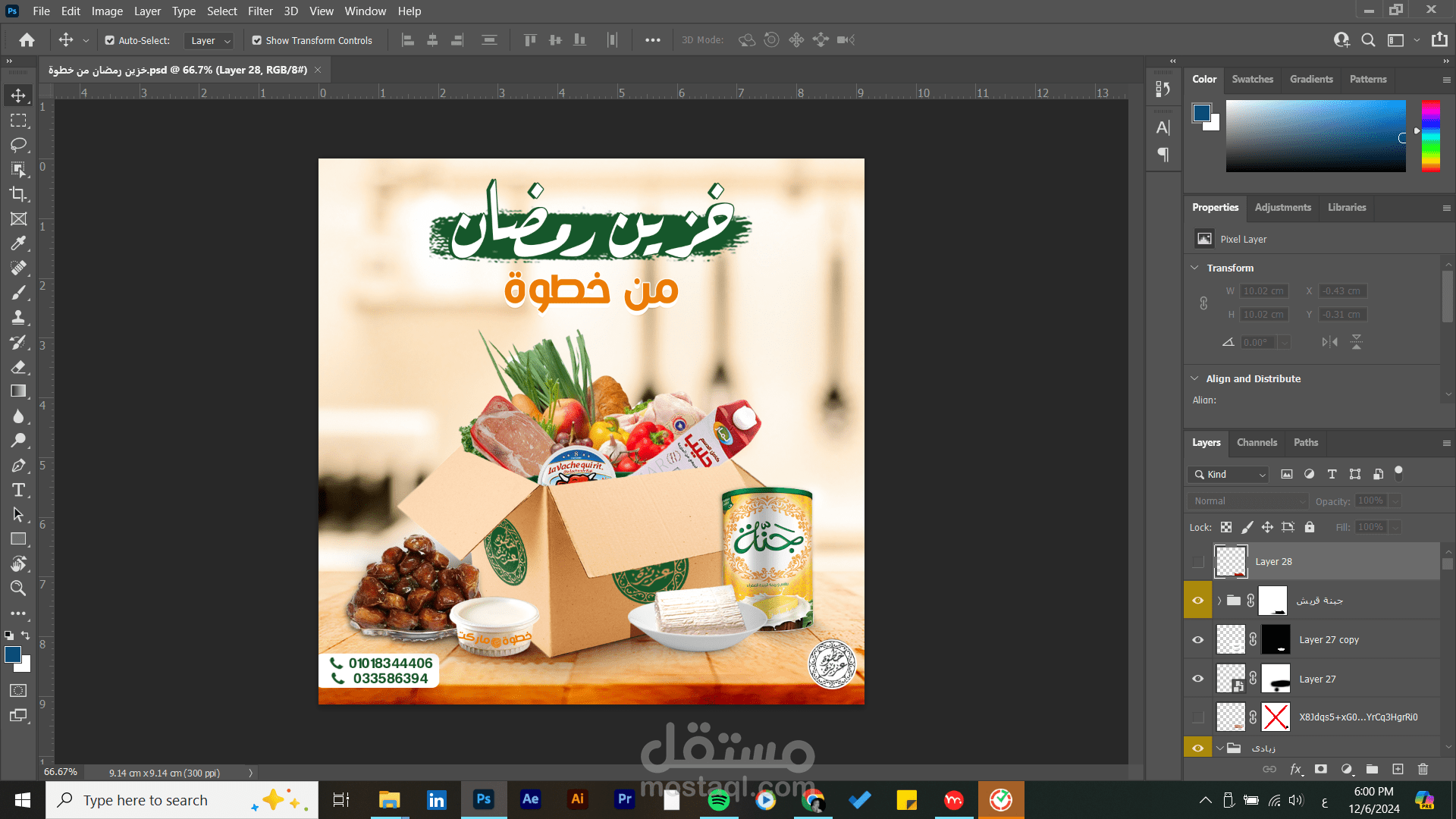Open the Kind filter dropdown in Layers
This screenshot has width=1456, height=819.
pyautogui.click(x=1228, y=474)
